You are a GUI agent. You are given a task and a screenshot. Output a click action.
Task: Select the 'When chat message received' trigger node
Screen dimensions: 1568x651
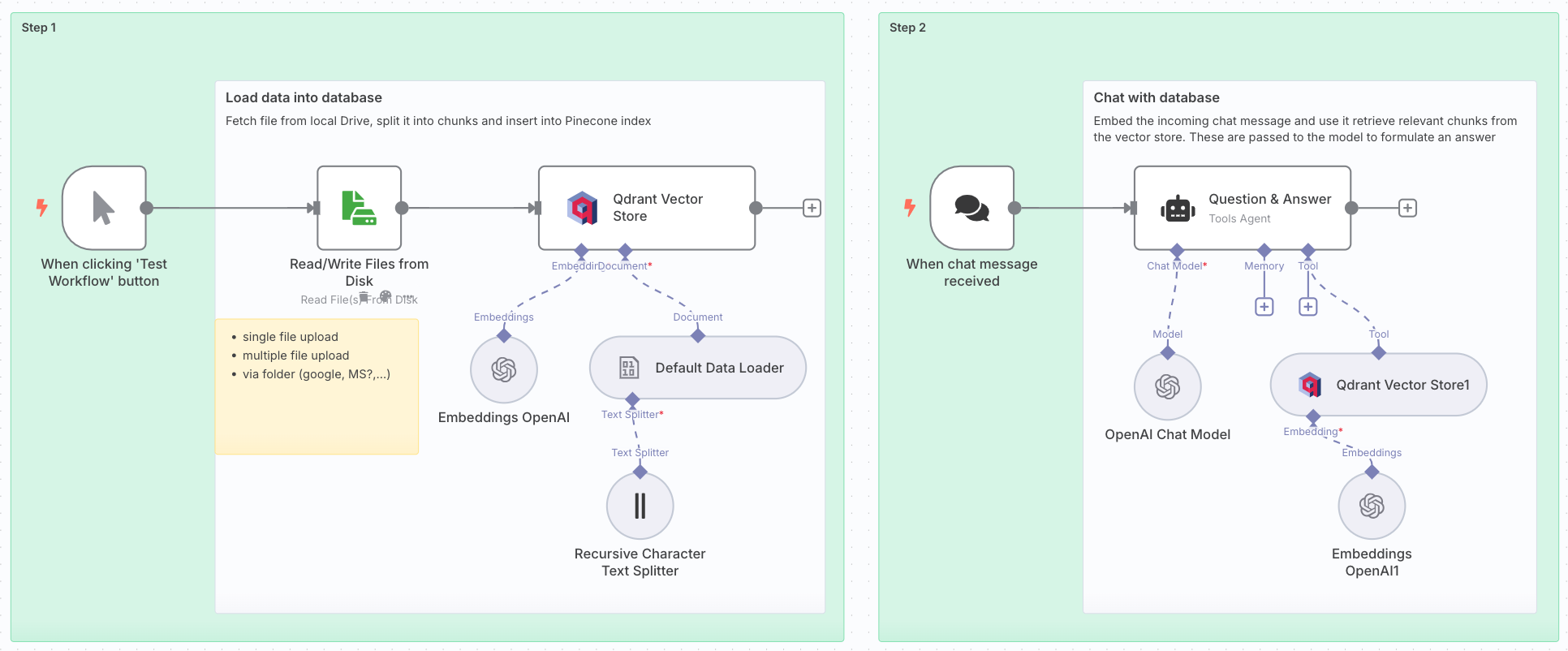[x=972, y=208]
